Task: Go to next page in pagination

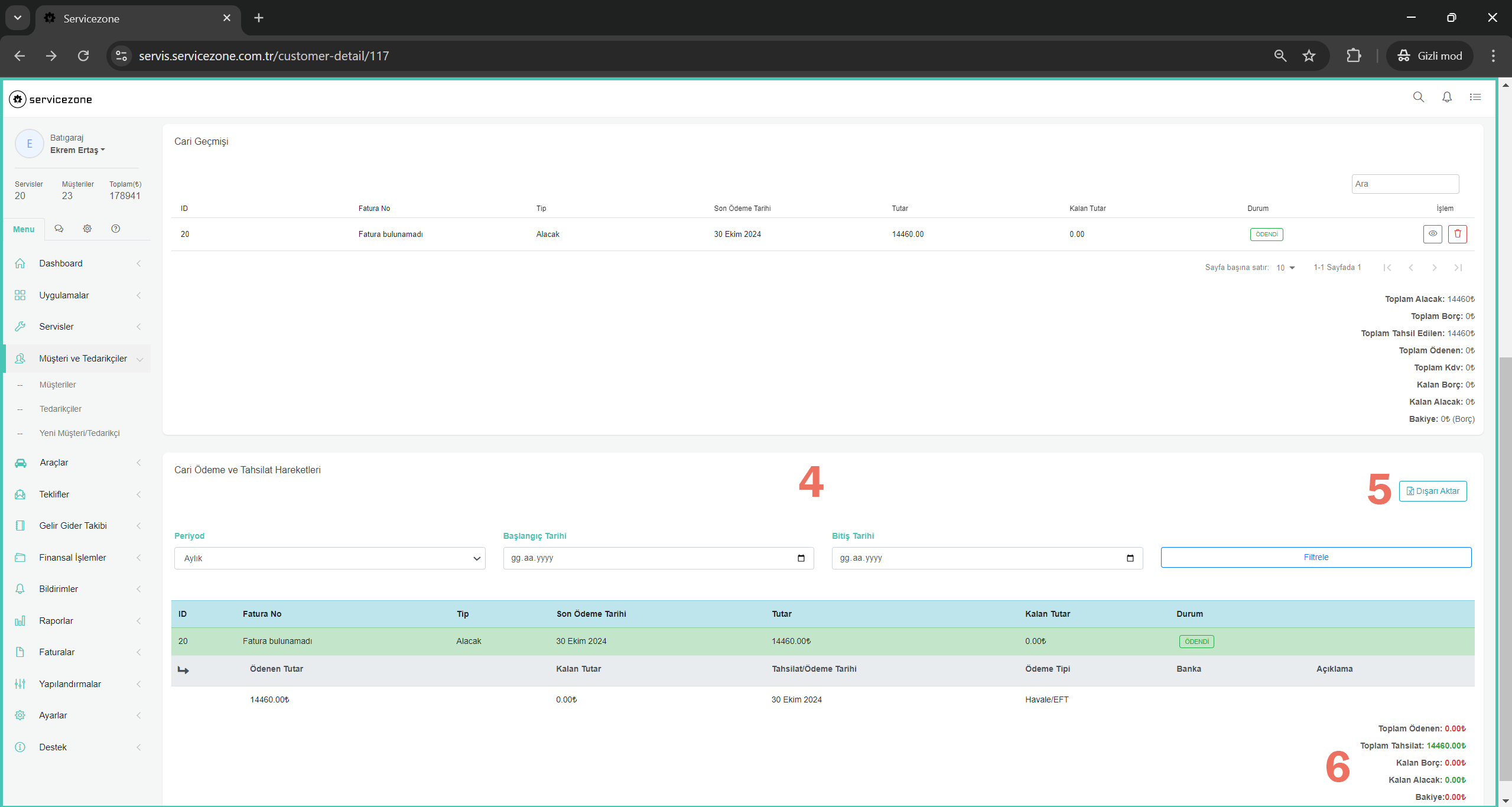Action: (1434, 268)
